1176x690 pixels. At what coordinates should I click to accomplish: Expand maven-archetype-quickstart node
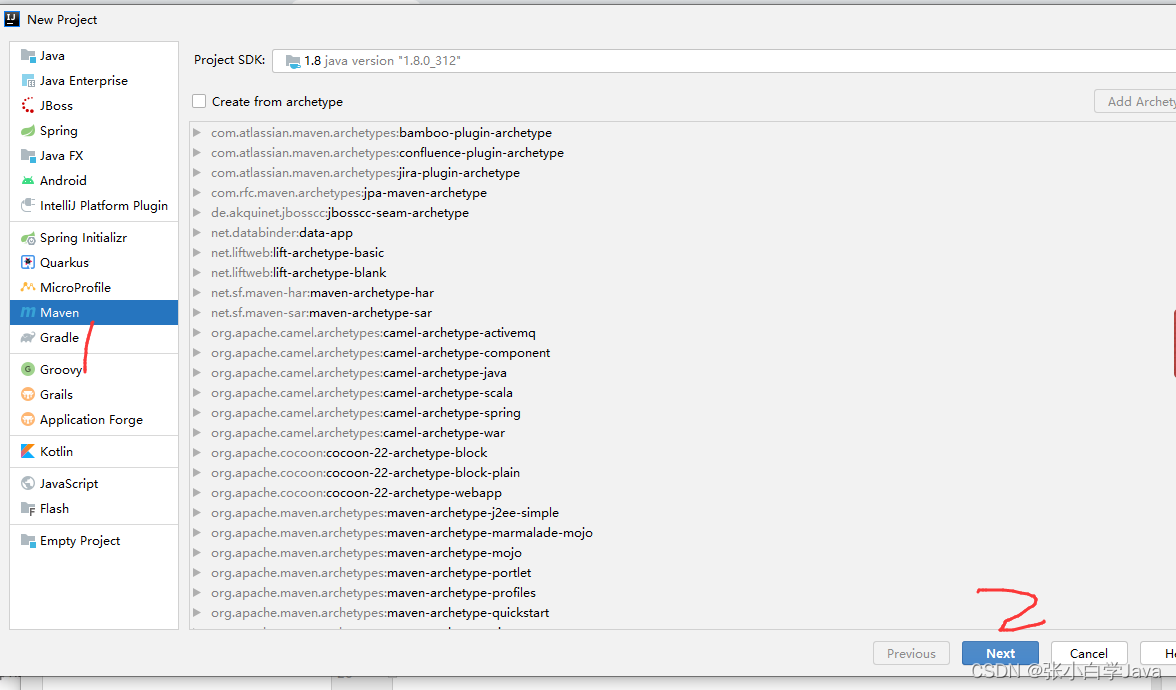click(x=196, y=613)
